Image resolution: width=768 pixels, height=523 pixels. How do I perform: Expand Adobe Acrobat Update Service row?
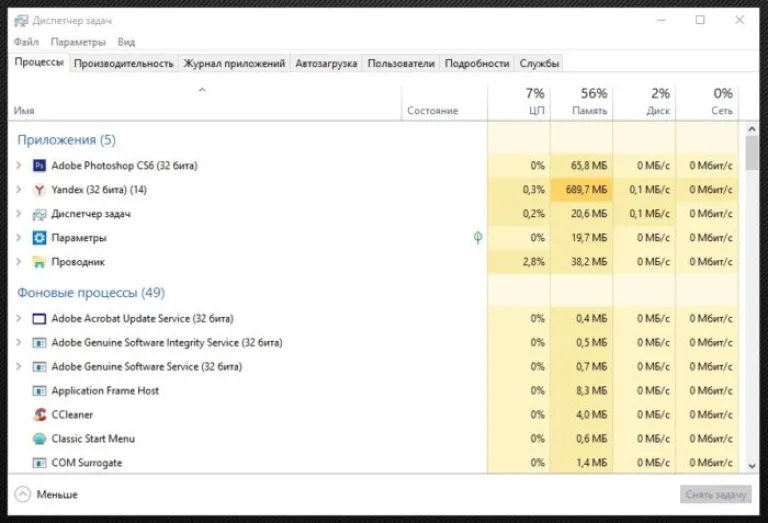19,318
